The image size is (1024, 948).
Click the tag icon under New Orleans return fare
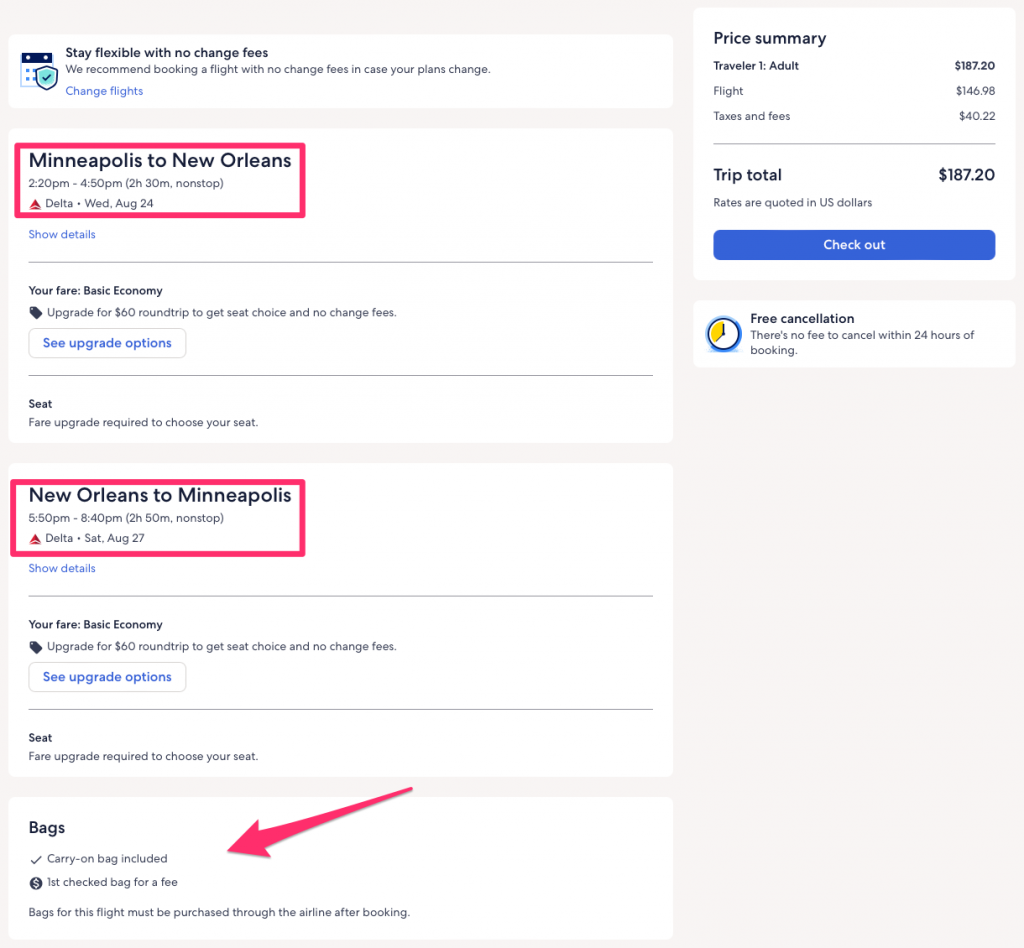(x=36, y=647)
